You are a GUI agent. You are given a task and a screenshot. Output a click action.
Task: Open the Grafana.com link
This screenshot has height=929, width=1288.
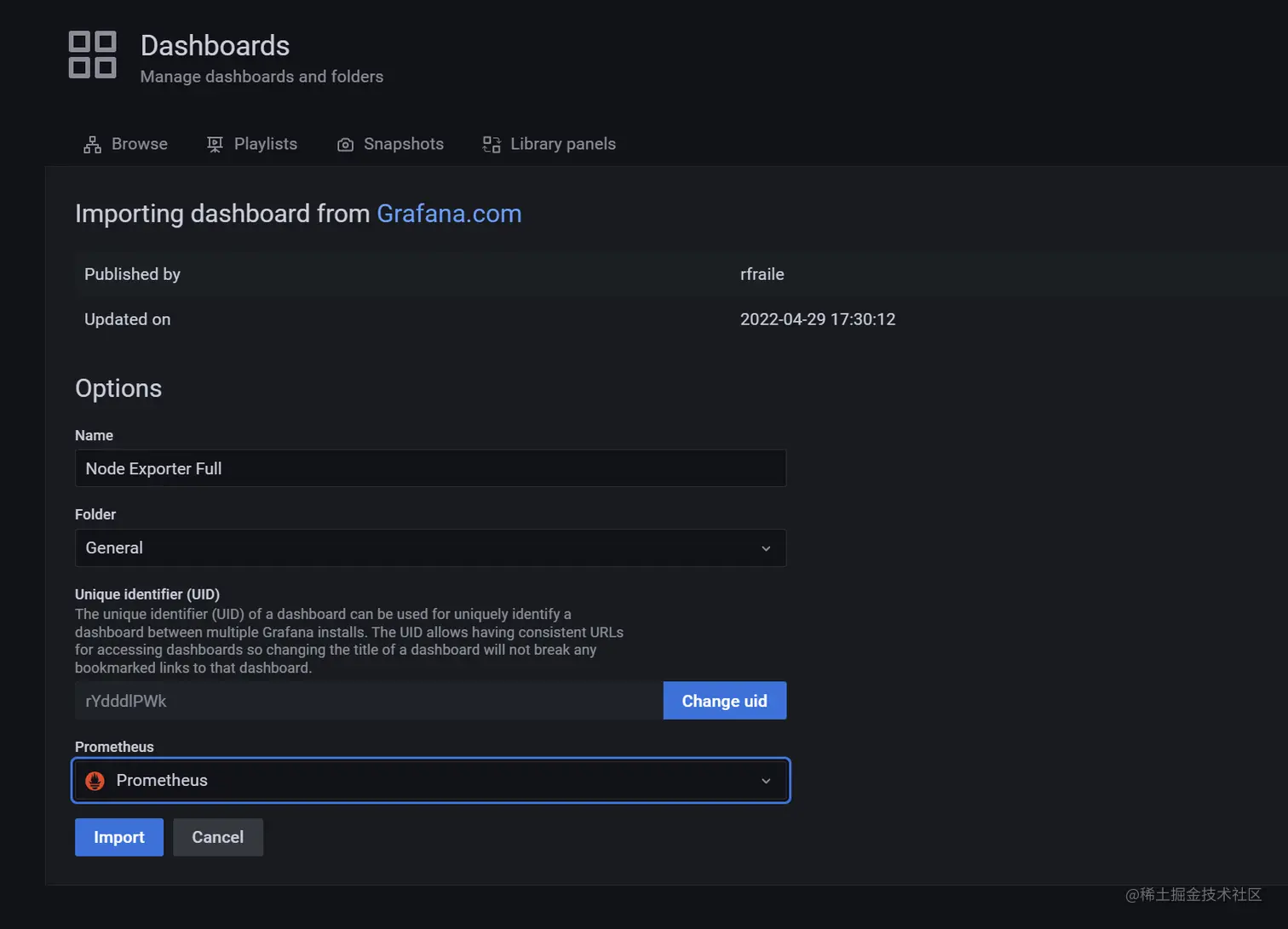[449, 213]
